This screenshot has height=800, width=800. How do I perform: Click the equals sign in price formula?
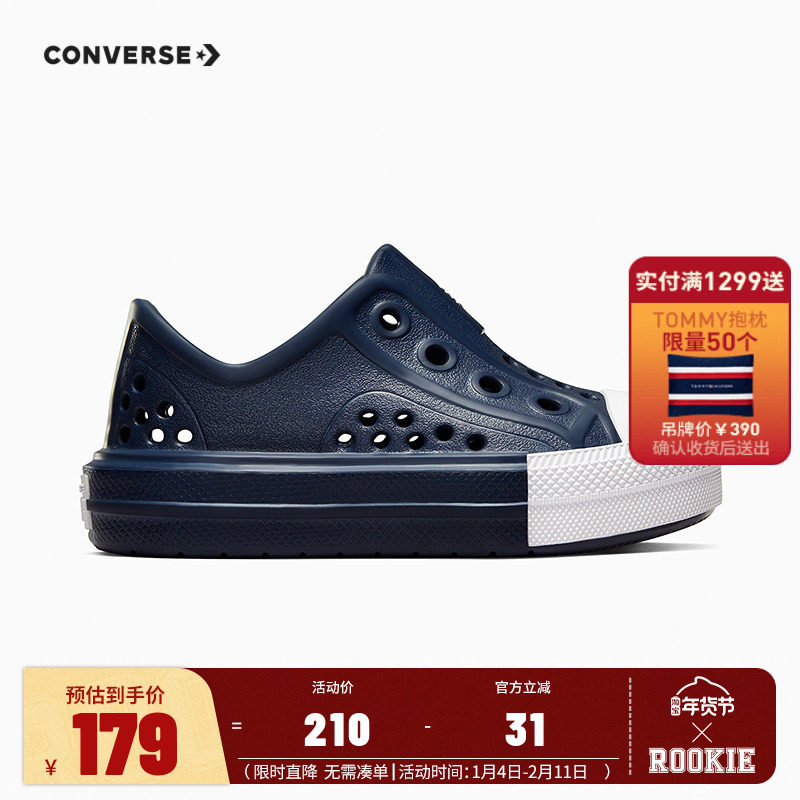coord(236,725)
